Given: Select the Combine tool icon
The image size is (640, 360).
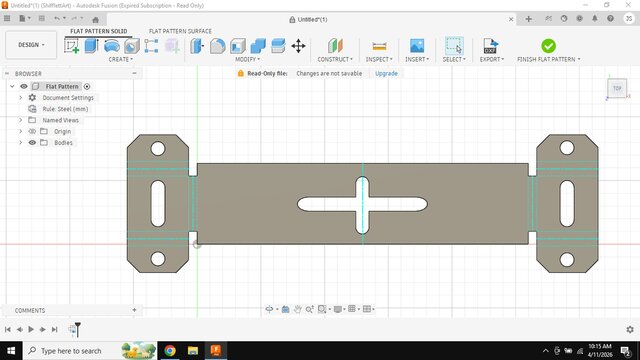Looking at the screenshot, I should point(258,46).
